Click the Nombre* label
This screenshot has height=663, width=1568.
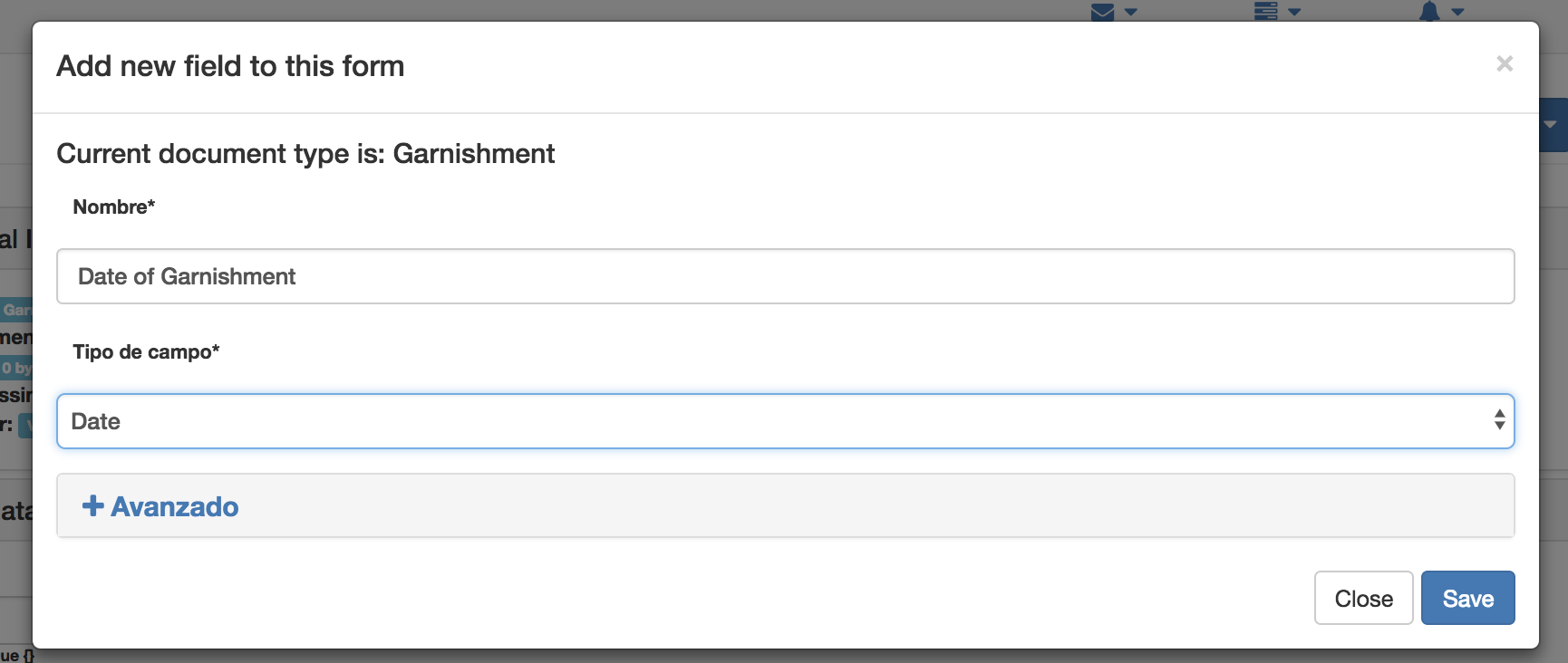point(114,207)
